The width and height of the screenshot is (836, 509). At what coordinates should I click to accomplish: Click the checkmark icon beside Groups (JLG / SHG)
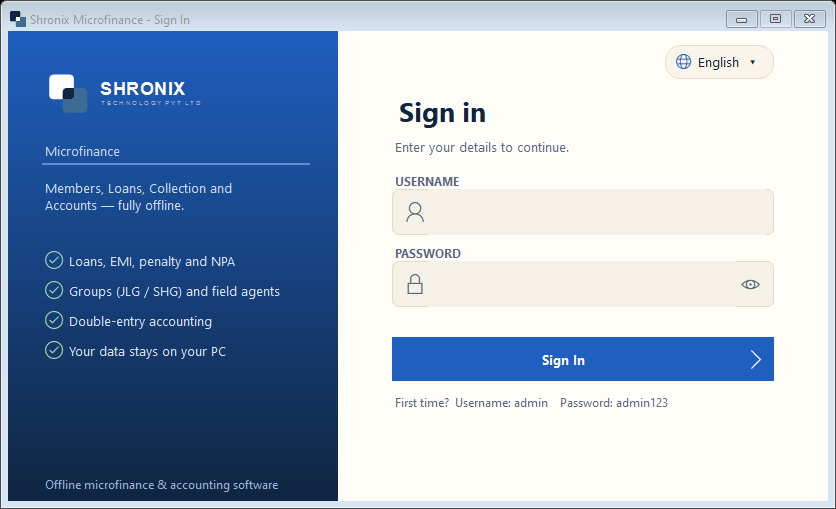[54, 290]
